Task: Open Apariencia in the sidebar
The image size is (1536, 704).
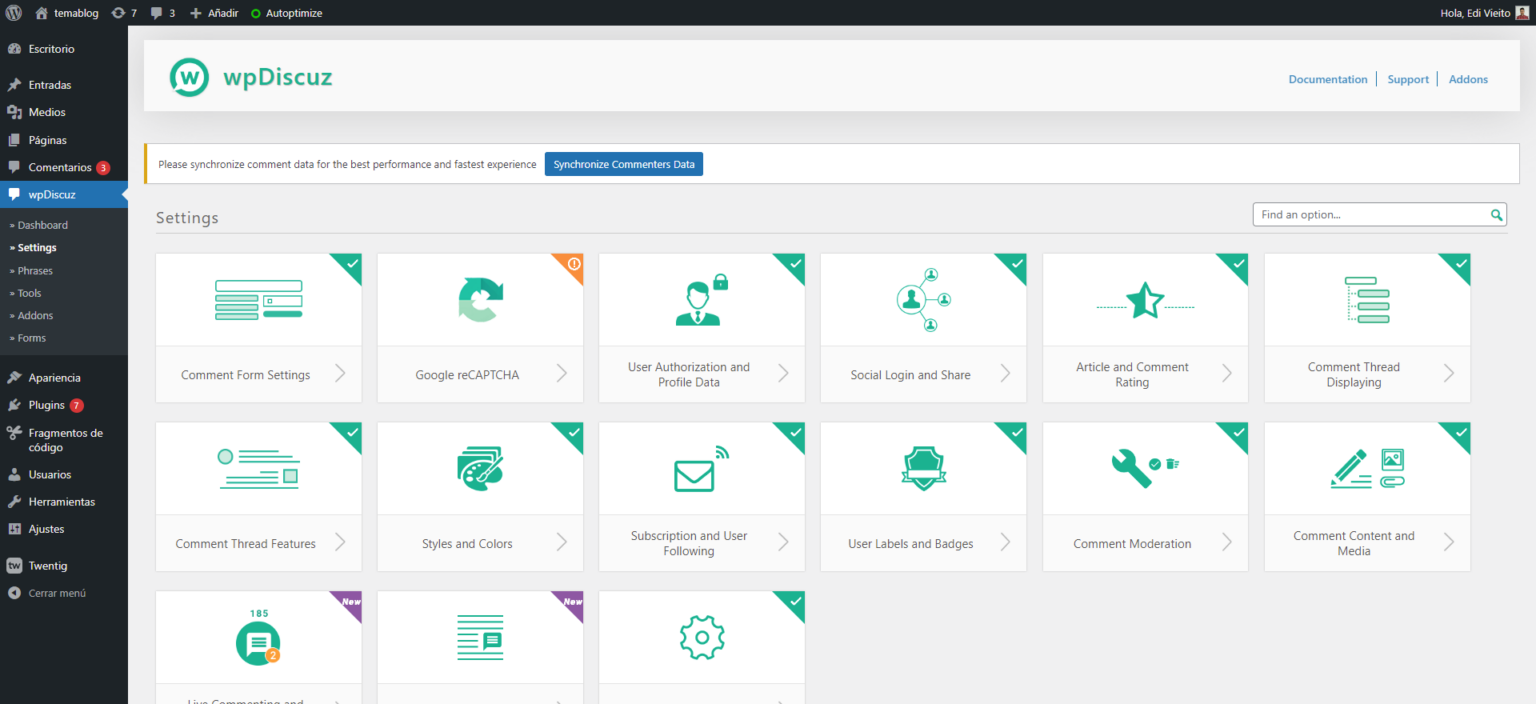Action: click(64, 378)
